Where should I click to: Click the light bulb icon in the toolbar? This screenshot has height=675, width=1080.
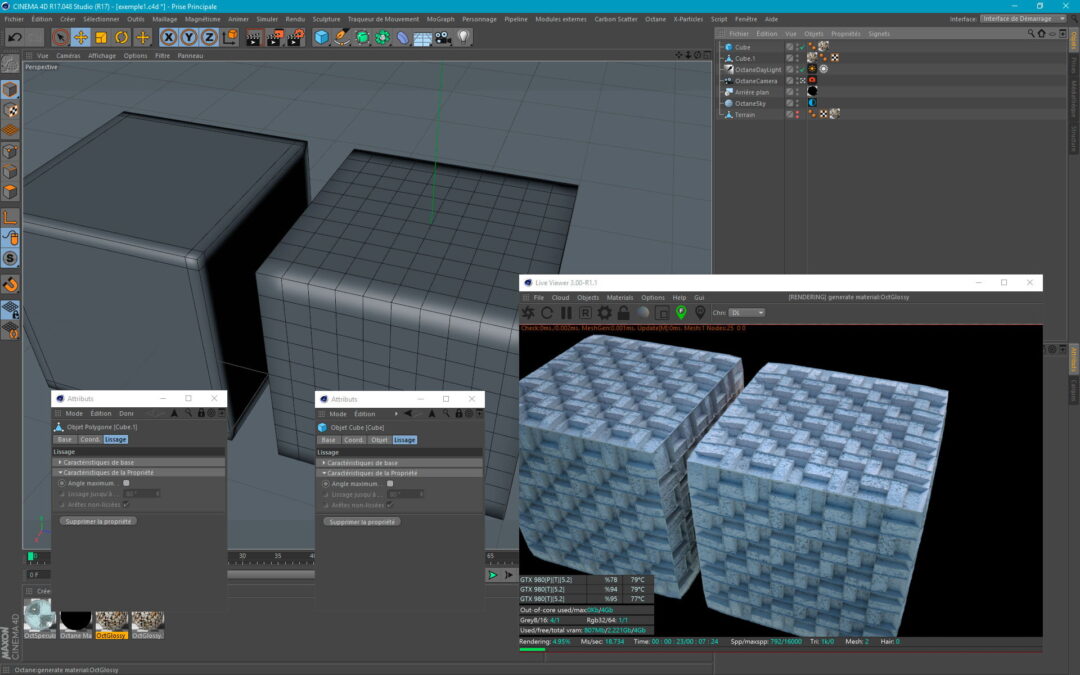click(x=463, y=37)
